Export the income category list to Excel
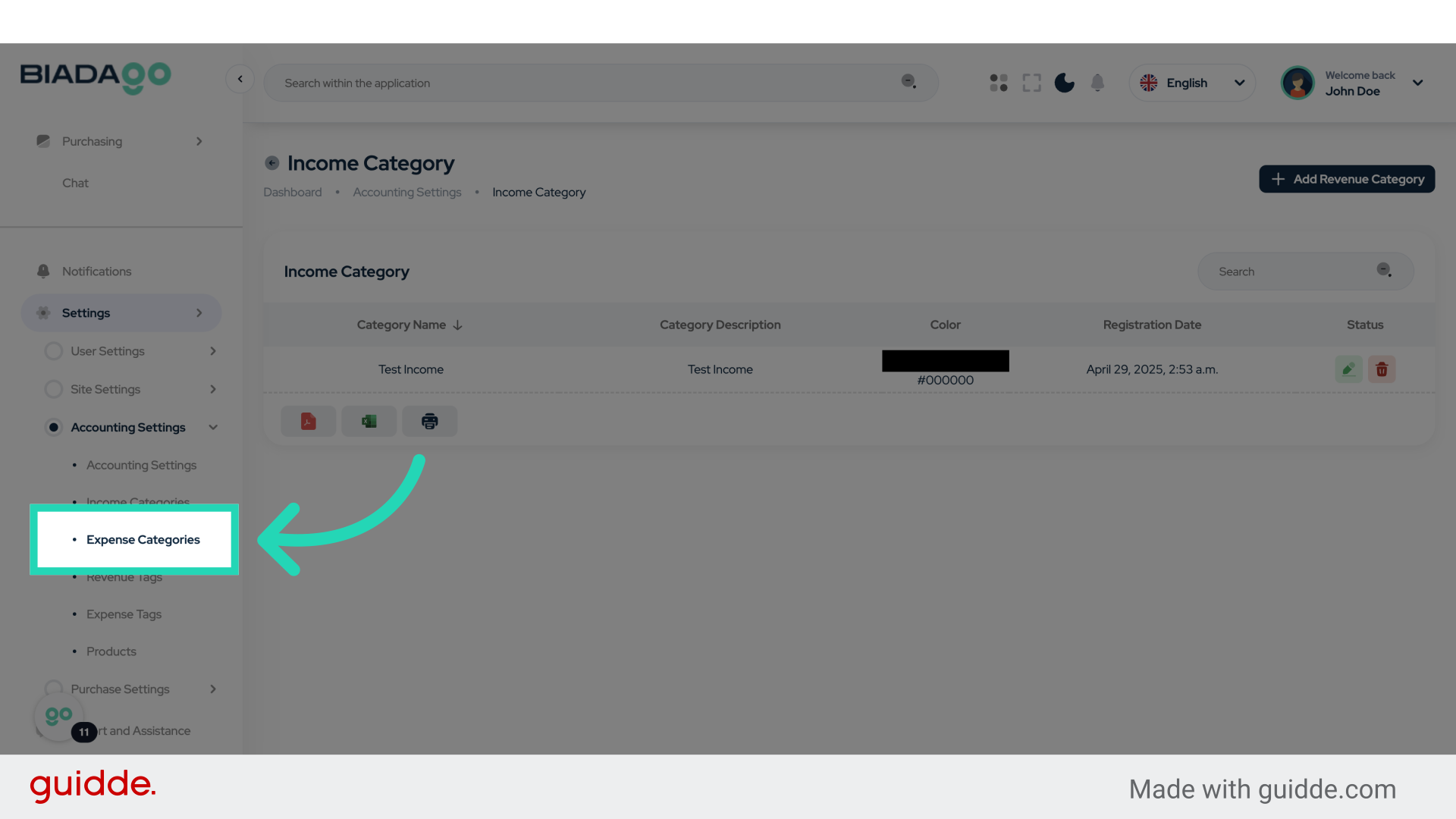1456x819 pixels. click(369, 421)
